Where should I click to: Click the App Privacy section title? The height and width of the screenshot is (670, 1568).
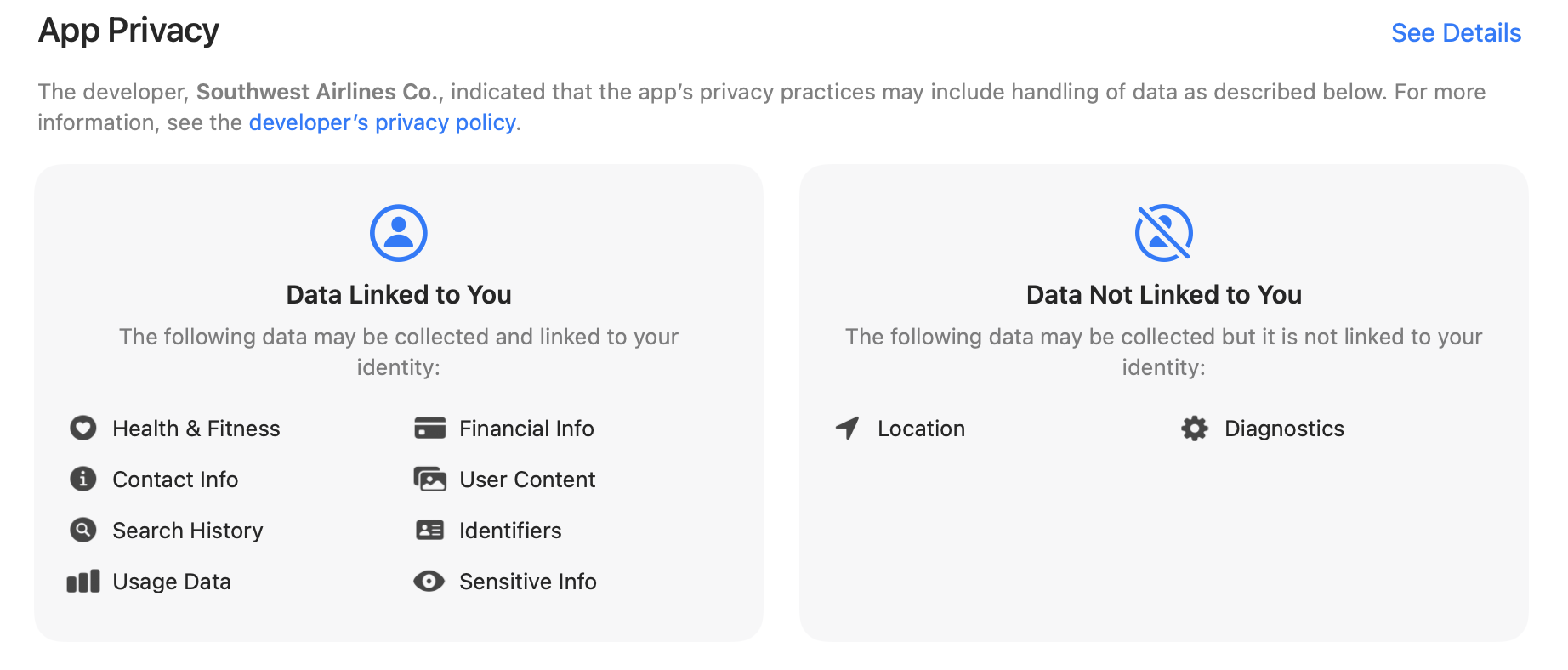click(128, 31)
